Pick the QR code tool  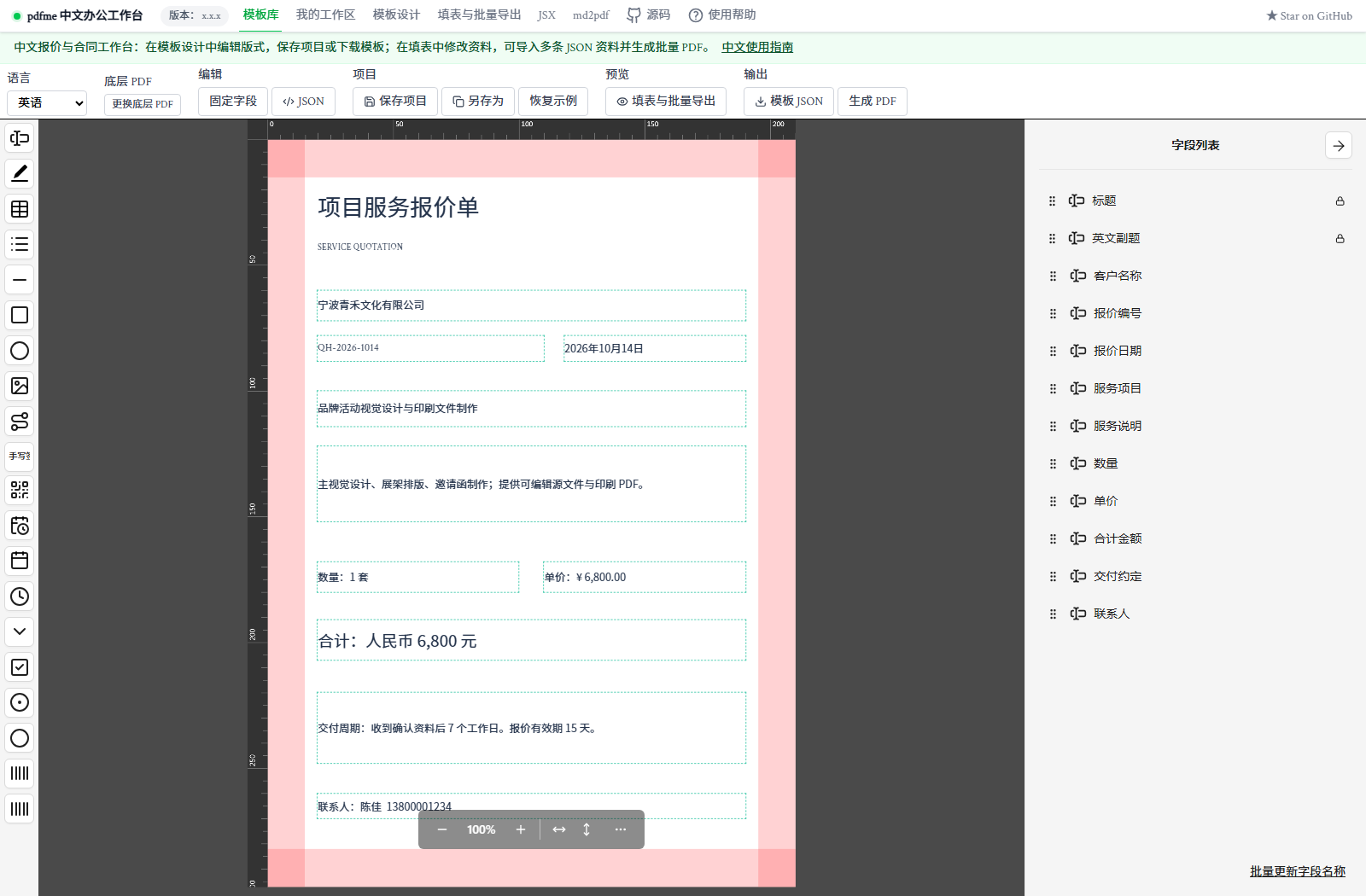[20, 490]
